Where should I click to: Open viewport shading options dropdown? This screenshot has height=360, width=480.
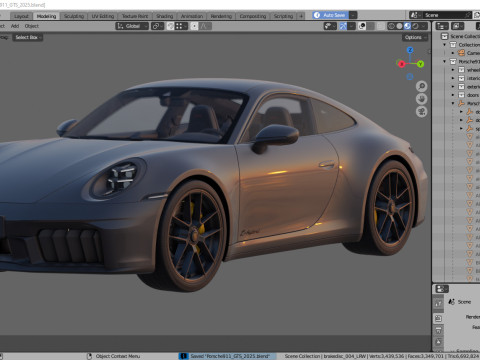pyautogui.click(x=424, y=26)
